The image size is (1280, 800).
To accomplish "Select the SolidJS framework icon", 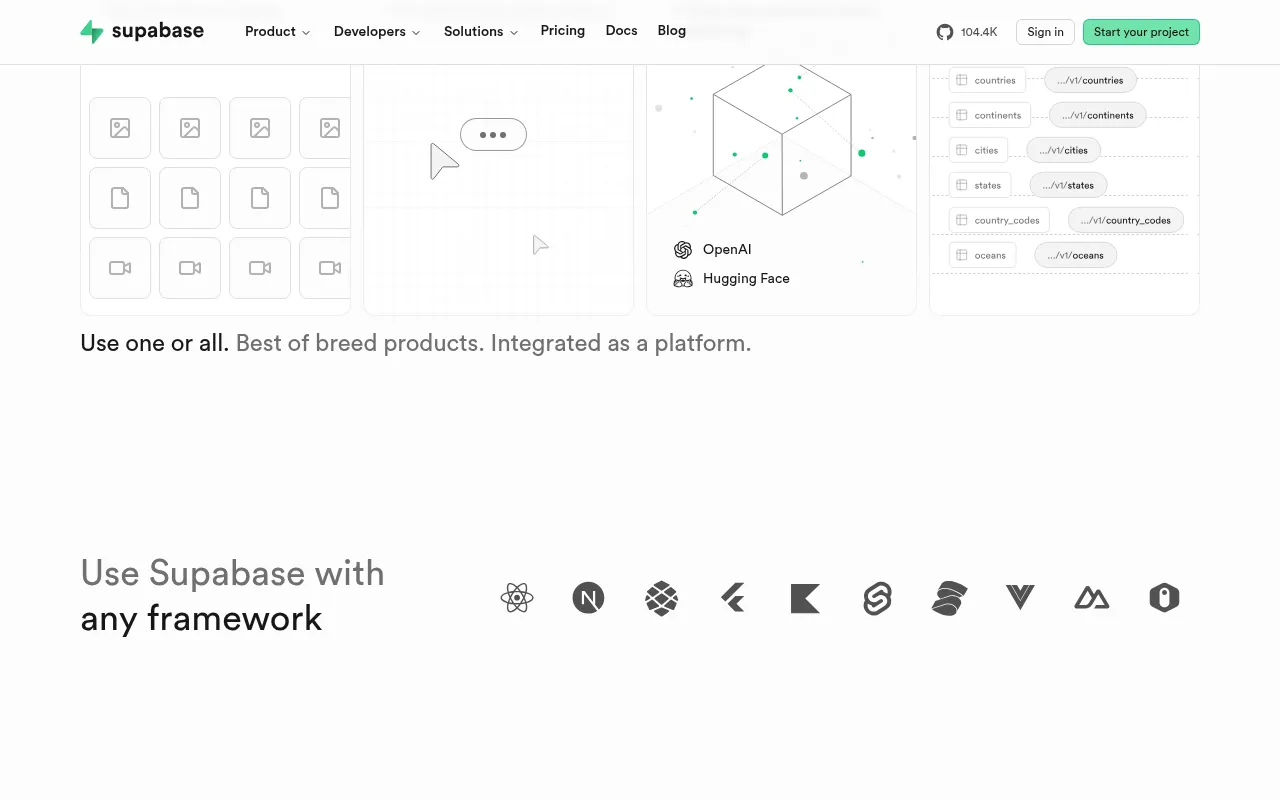I will (x=949, y=598).
